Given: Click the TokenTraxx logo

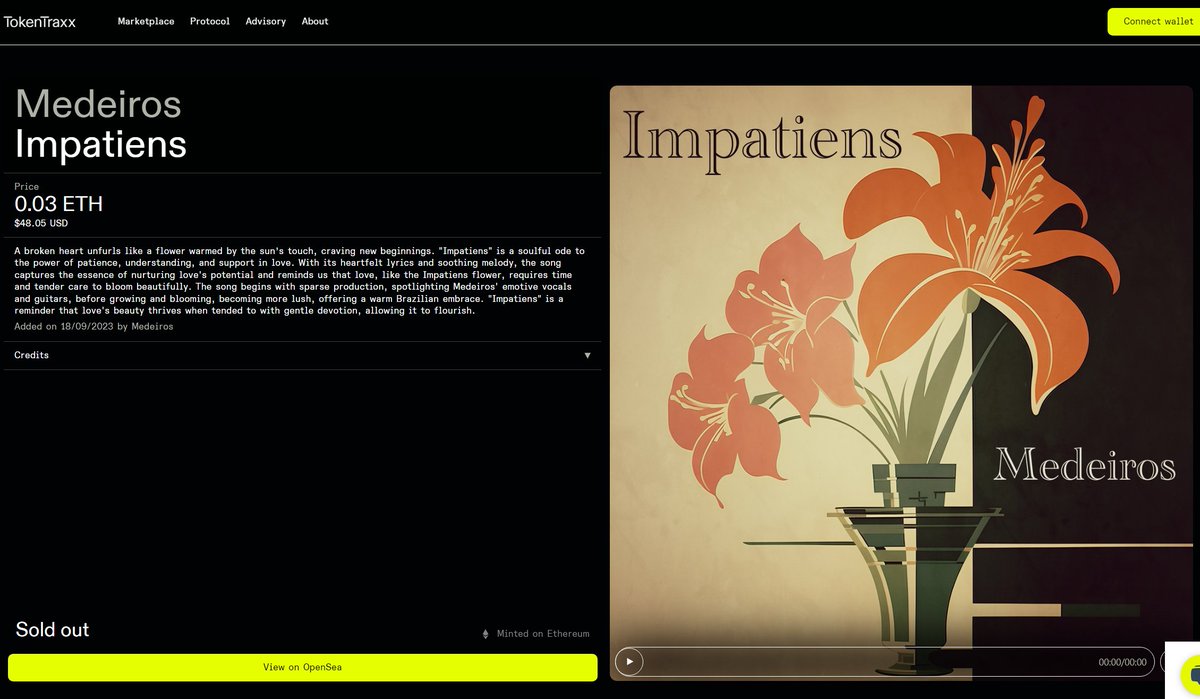Looking at the screenshot, I should [39, 21].
